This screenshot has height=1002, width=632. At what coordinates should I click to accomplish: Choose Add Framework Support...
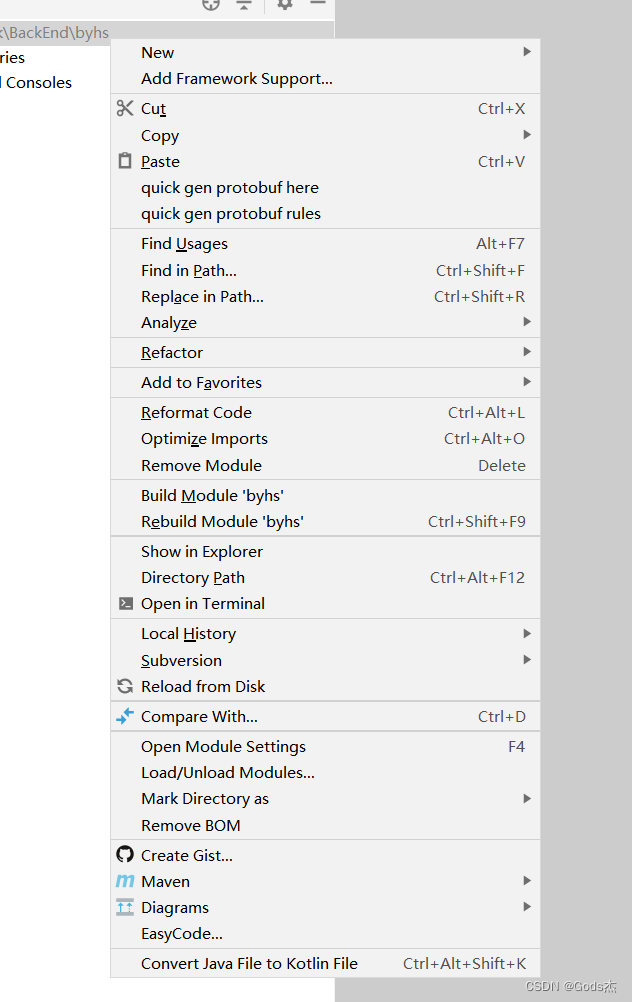[325, 79]
